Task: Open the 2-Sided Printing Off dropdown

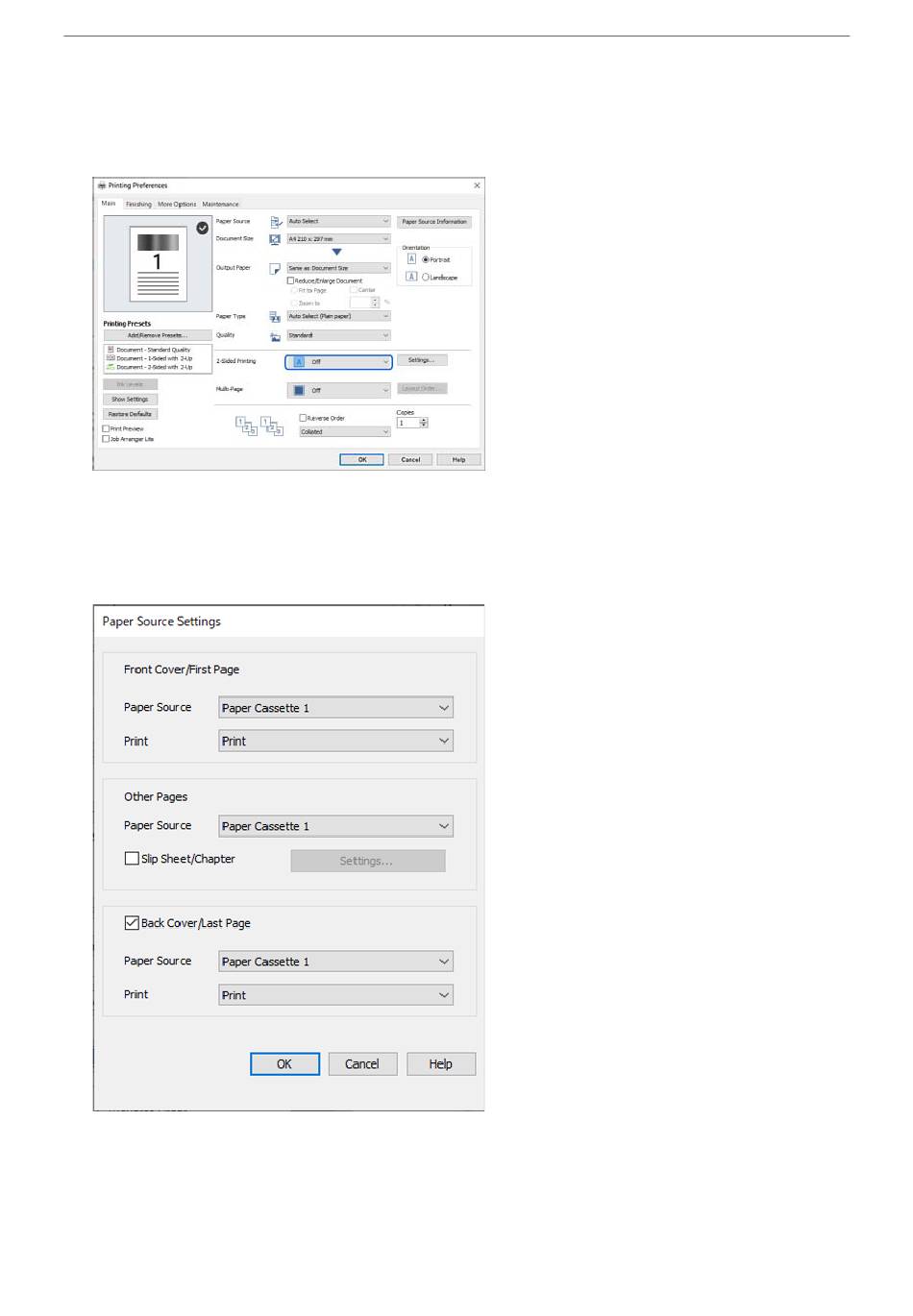Action: point(338,362)
